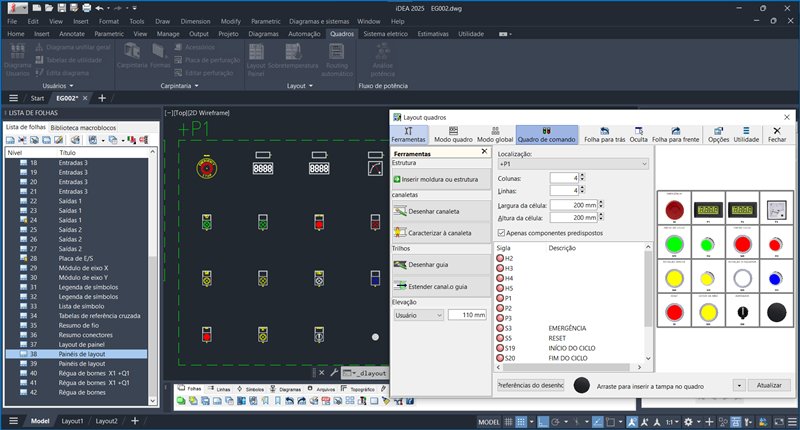
Task: Switch to Biblioteca macroblocos tab
Action: tap(83, 128)
